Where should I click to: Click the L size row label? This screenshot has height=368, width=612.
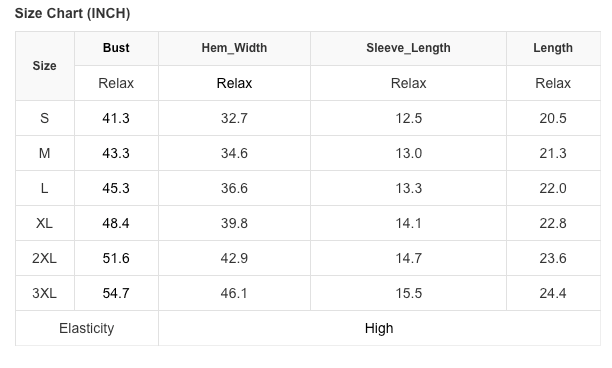pos(44,188)
